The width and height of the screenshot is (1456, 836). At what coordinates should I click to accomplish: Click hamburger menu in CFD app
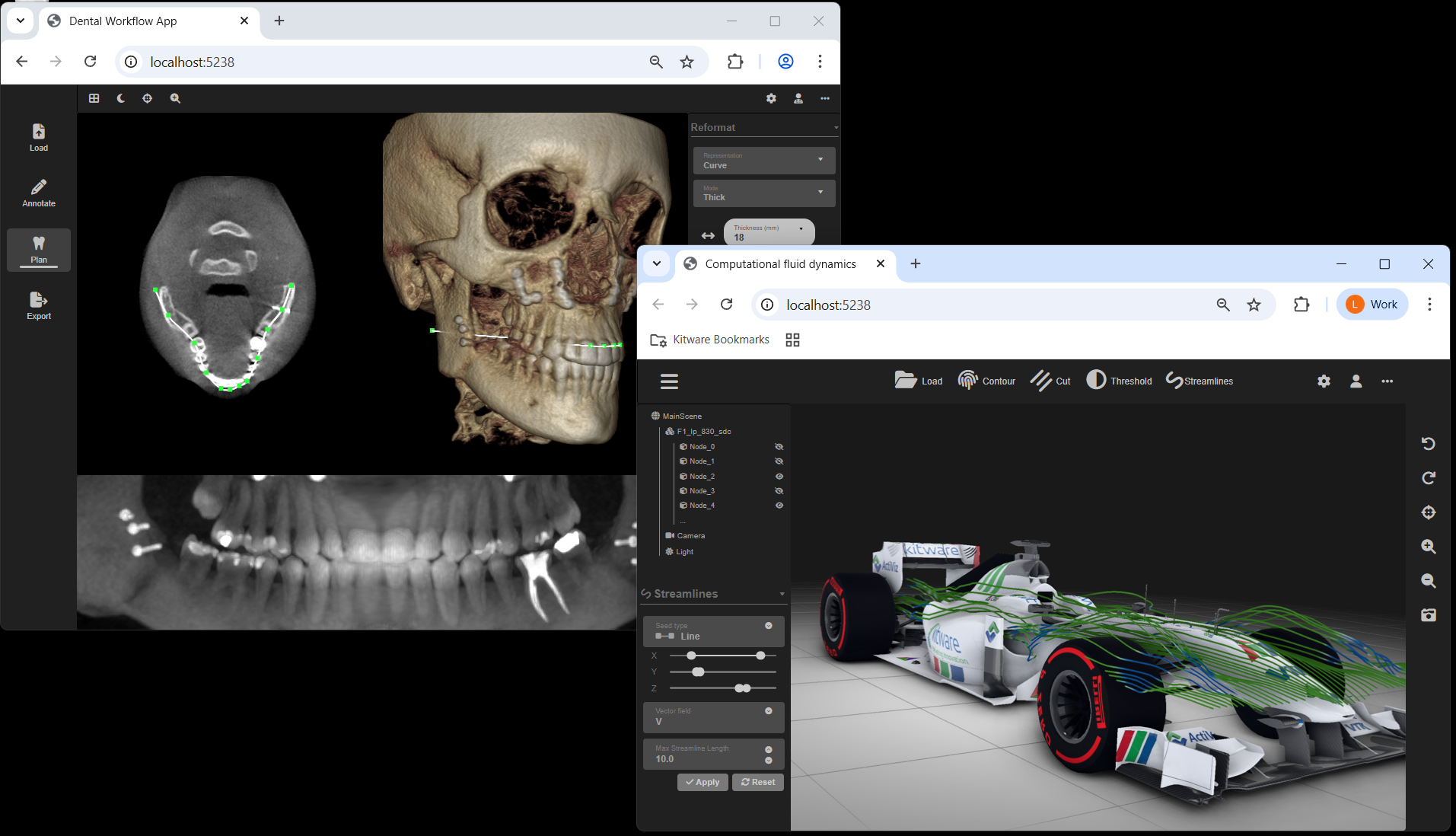coord(669,381)
